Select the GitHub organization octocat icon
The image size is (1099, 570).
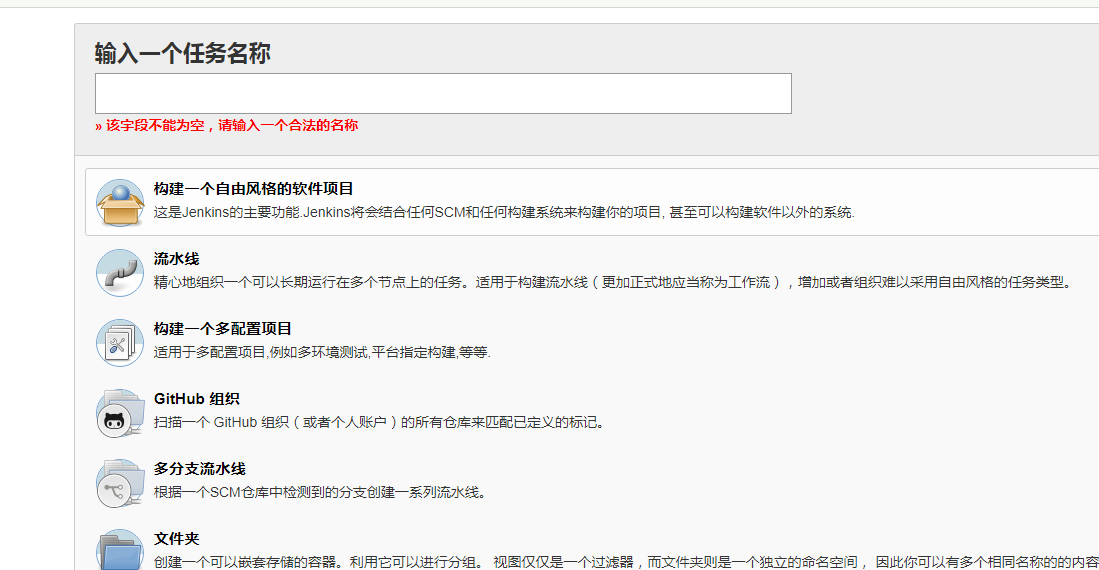[120, 413]
